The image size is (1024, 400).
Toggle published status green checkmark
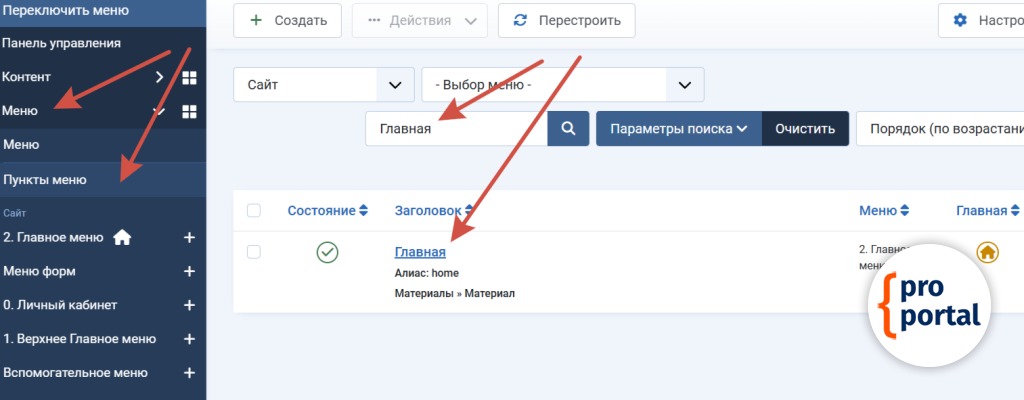coord(327,252)
